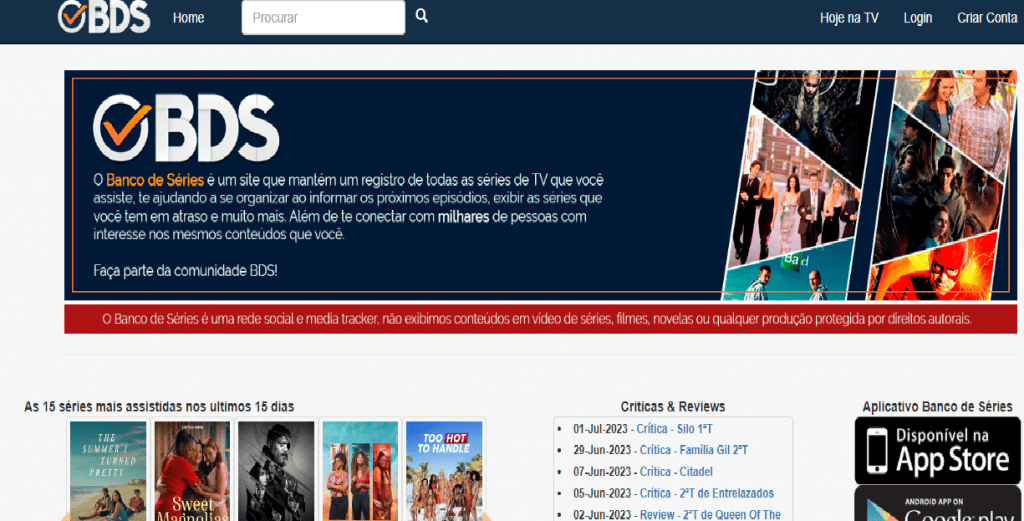Open Crítica - Citadel review

pyautogui.click(x=676, y=471)
